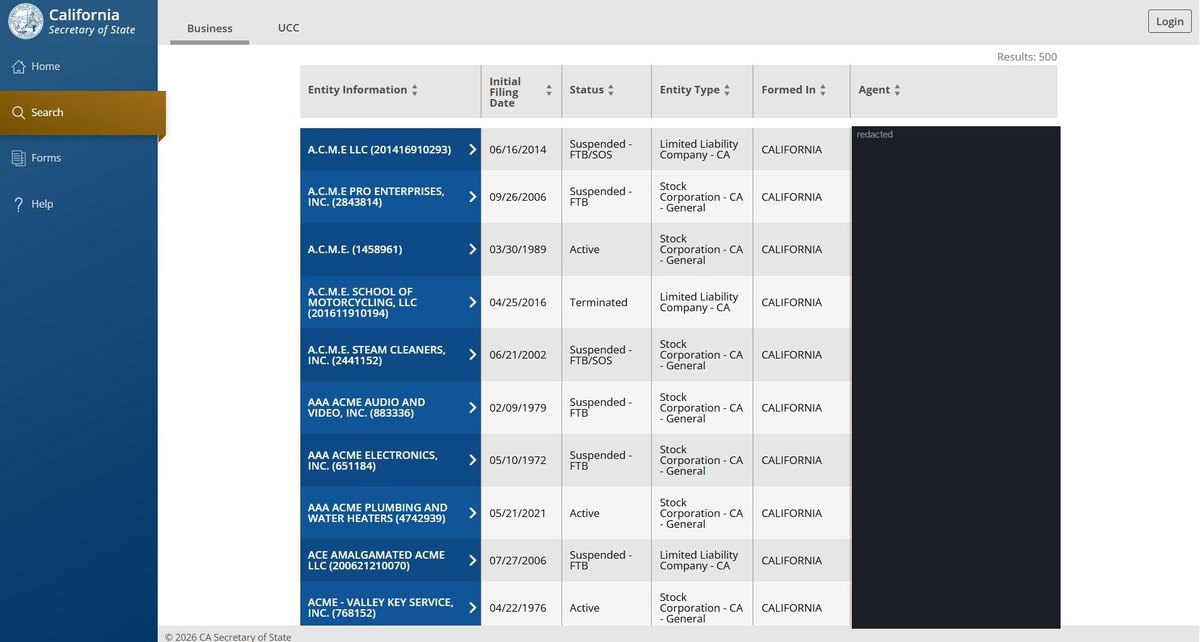
Task: Switch to the UCC tab
Action: pyautogui.click(x=288, y=28)
